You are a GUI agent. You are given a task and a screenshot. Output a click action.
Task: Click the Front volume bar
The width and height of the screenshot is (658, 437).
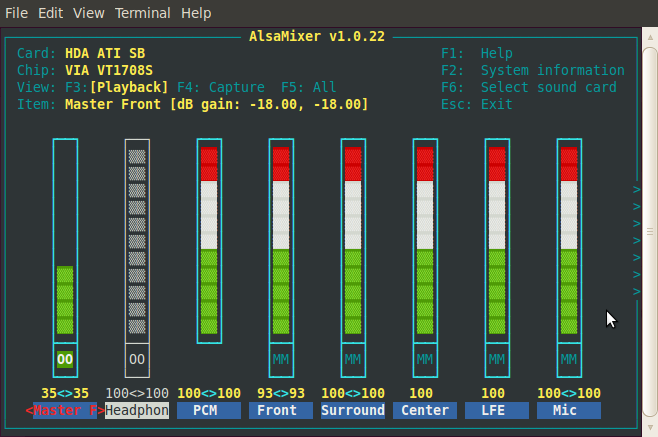click(281, 241)
